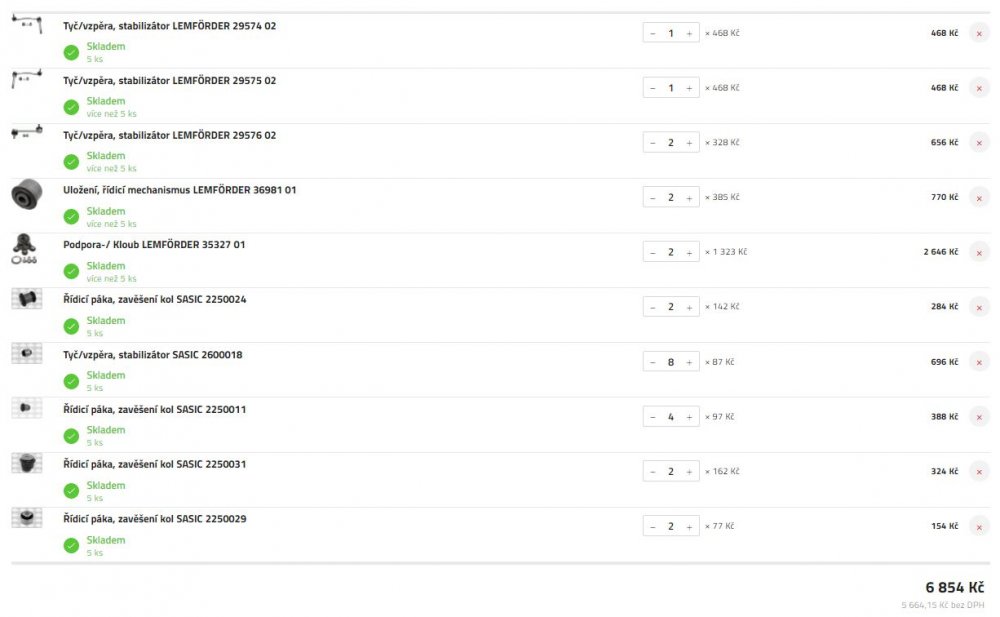Open product Tyč/vzpěra, stabilizátor LEMFÖRDER 29574 02
The image size is (1000, 617).
click(x=170, y=26)
